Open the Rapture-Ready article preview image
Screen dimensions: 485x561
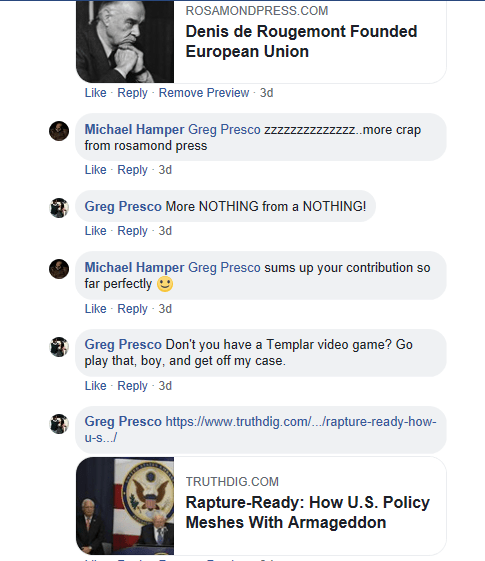(125, 506)
